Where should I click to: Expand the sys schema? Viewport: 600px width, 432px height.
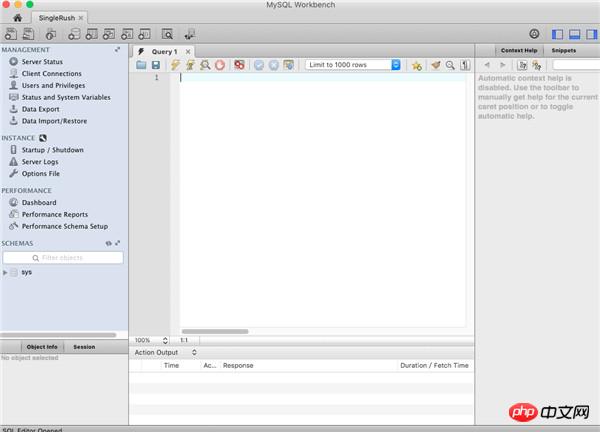(5, 272)
